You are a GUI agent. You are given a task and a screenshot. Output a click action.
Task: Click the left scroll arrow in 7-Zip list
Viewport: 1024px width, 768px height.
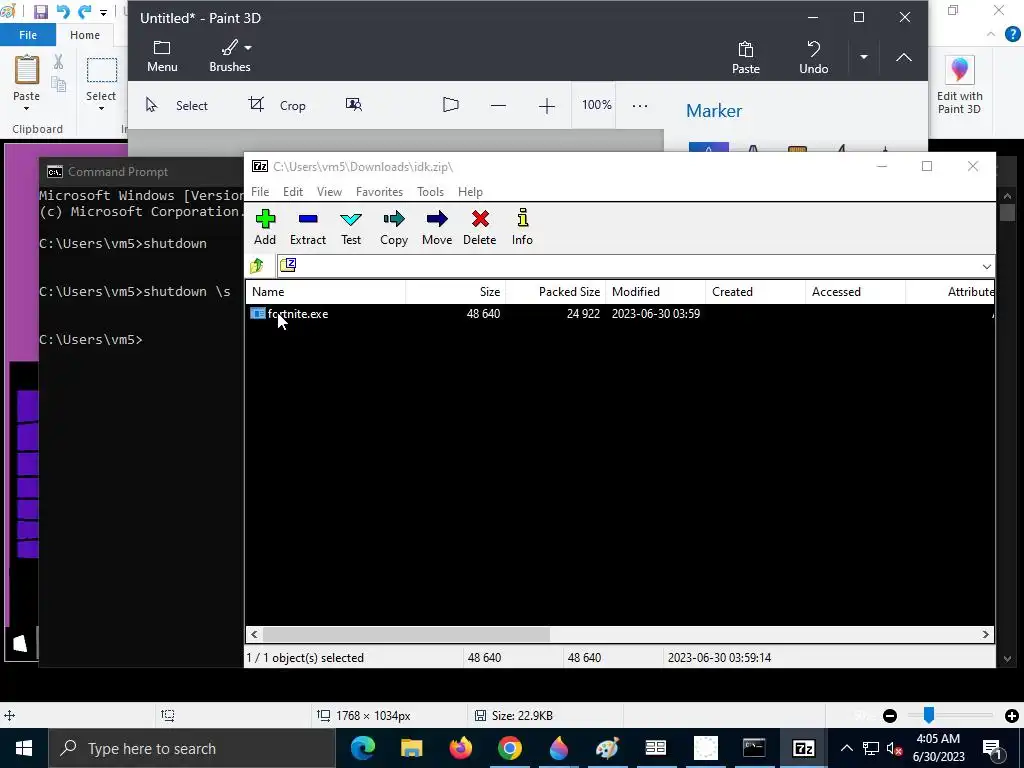[254, 634]
